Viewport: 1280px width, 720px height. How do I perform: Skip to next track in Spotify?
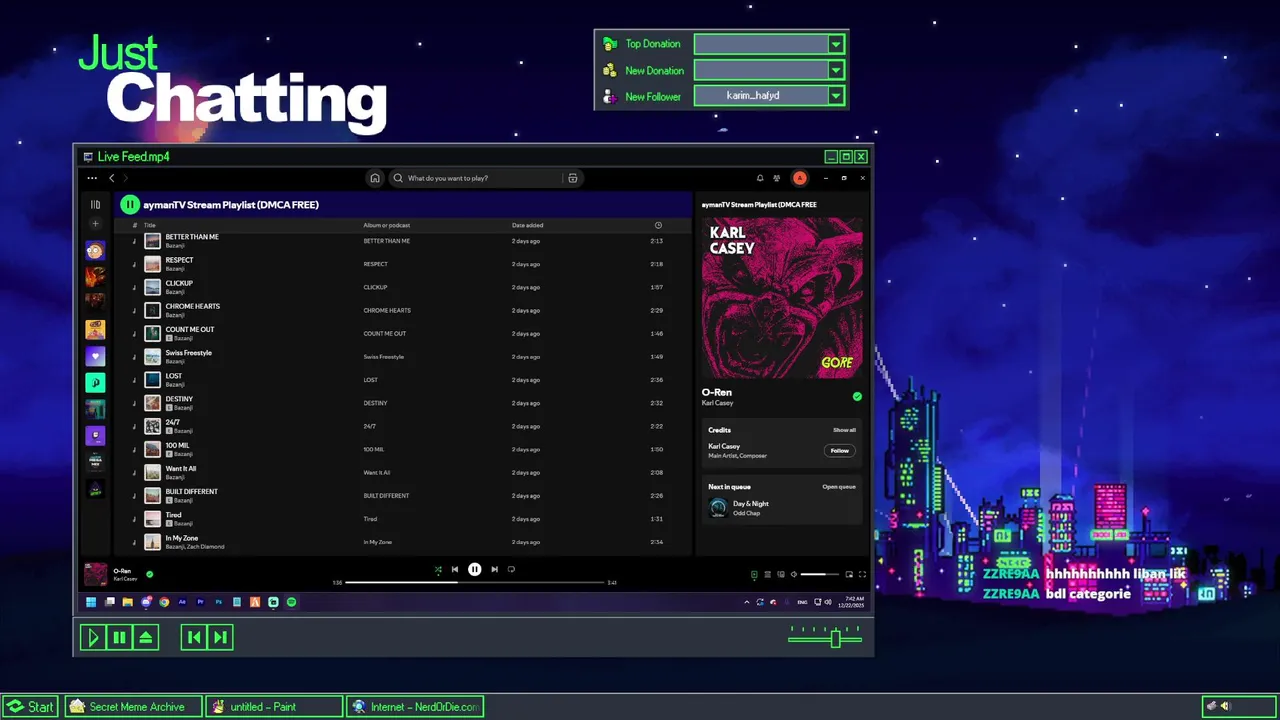[494, 570]
